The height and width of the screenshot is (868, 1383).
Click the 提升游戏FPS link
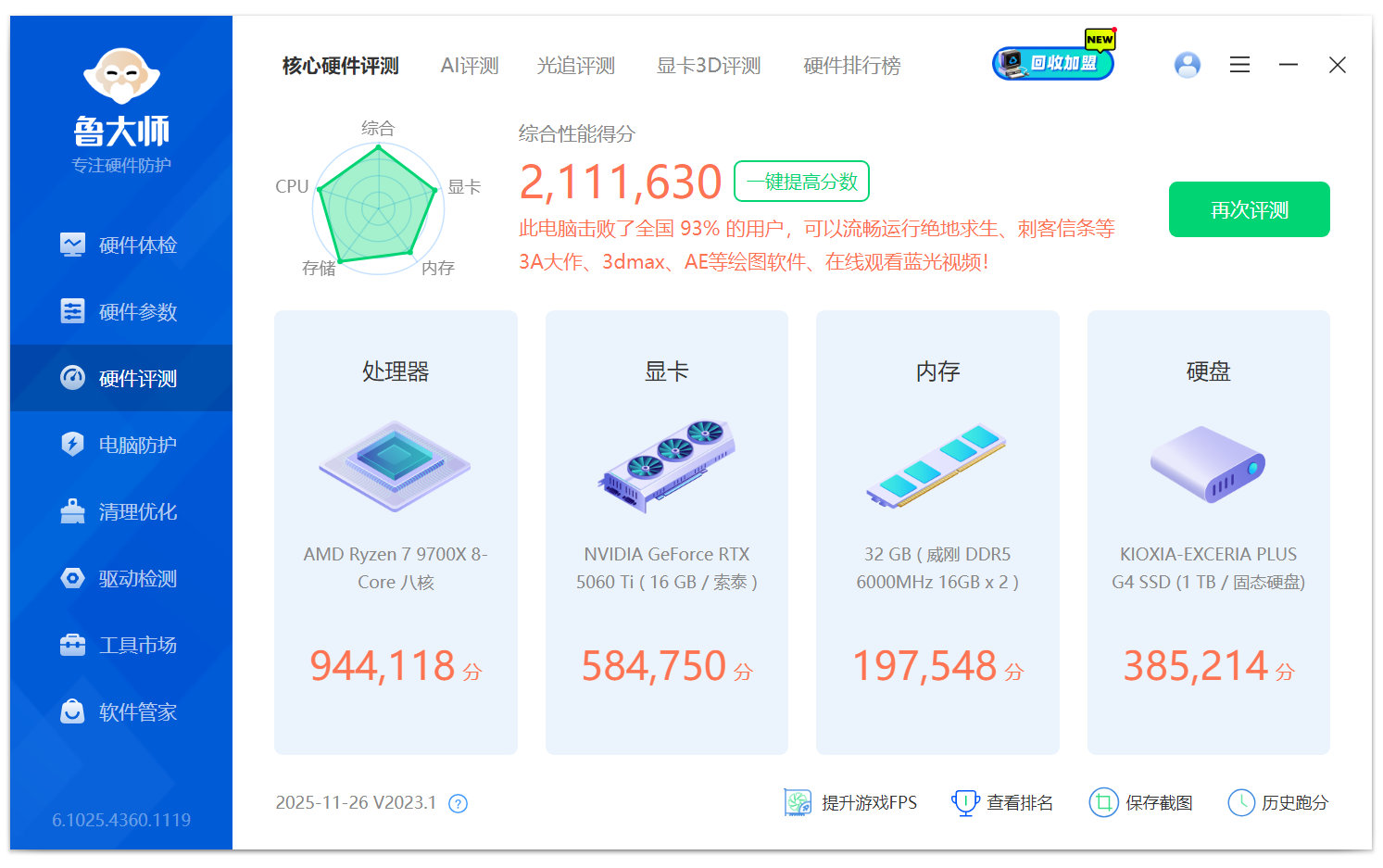850,802
